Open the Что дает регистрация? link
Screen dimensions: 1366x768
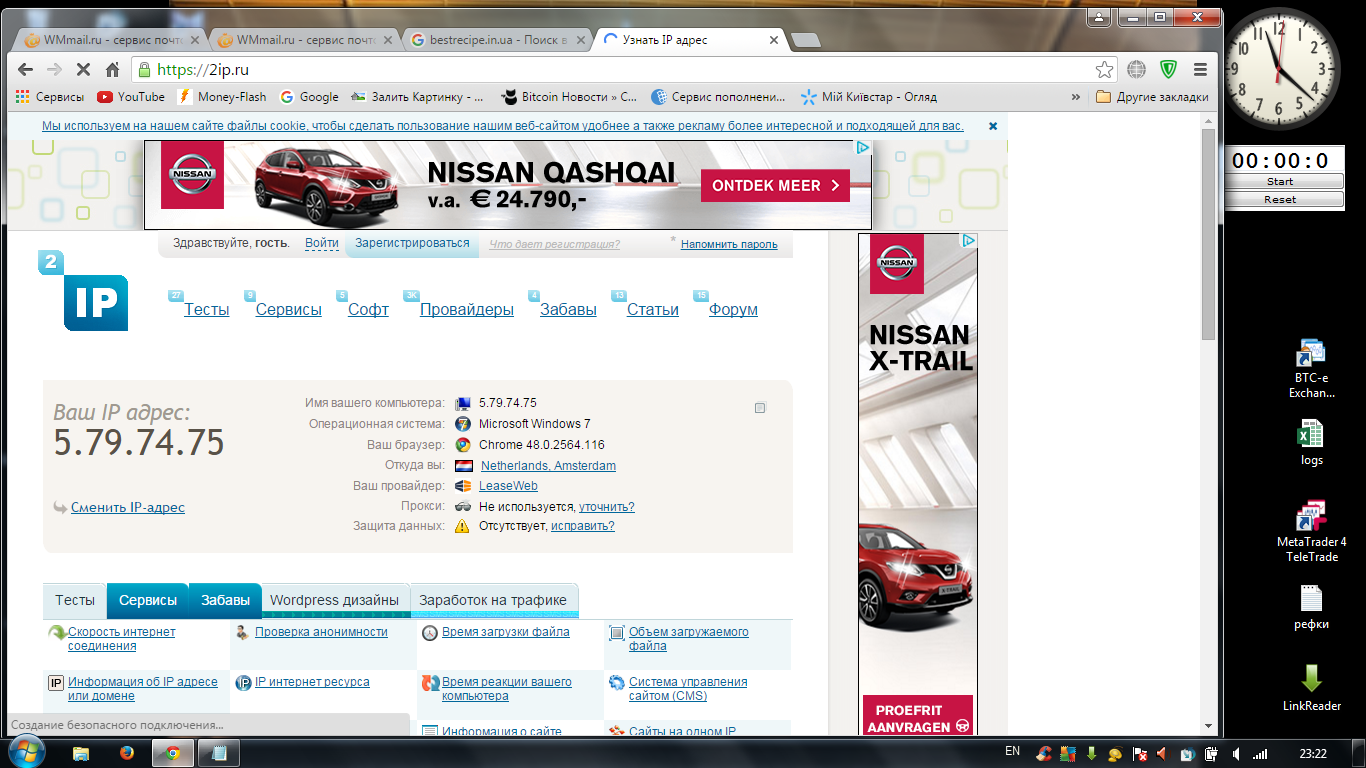554,244
